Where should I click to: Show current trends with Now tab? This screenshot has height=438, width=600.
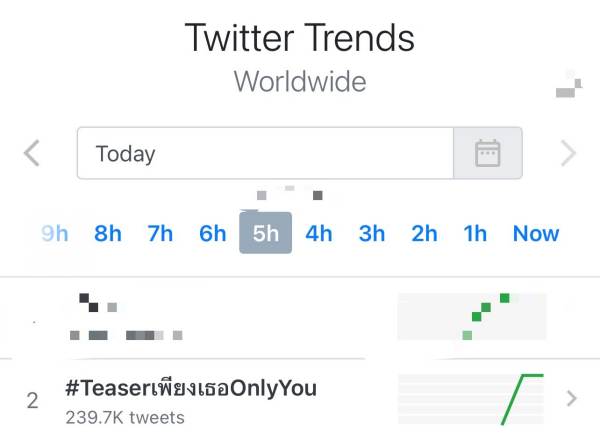pos(536,233)
